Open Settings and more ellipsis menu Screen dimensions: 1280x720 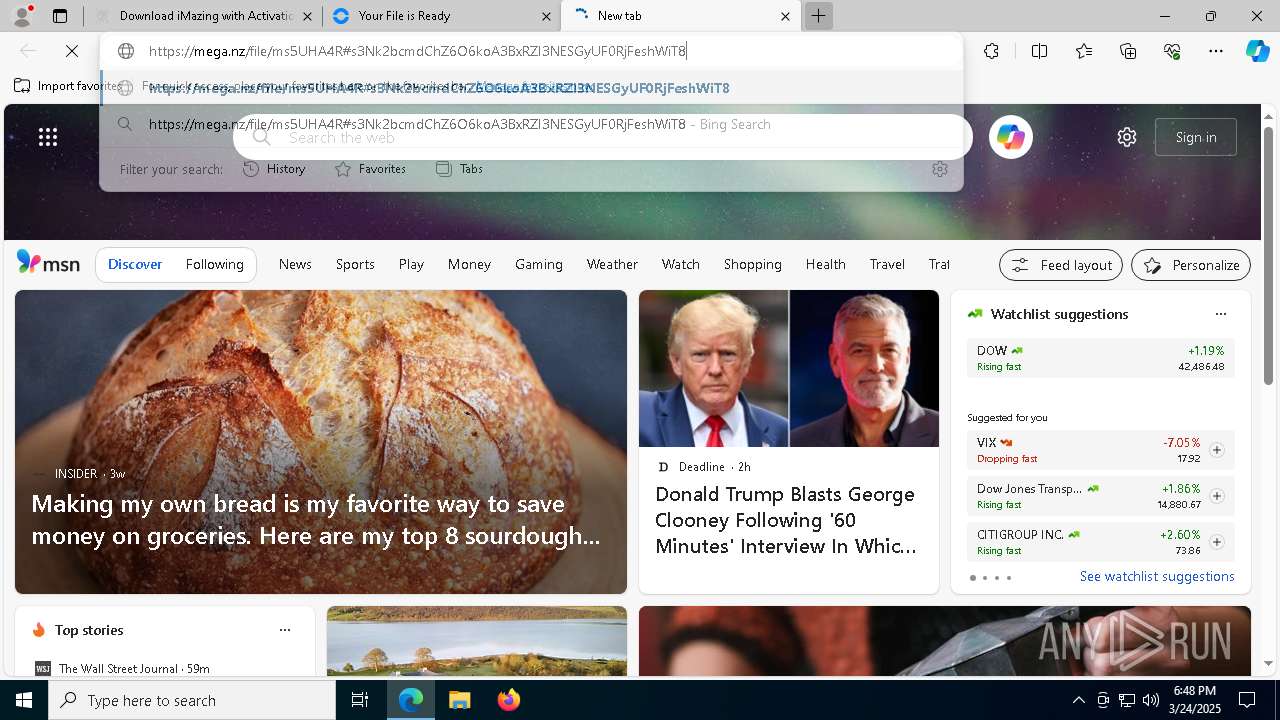[1216, 51]
